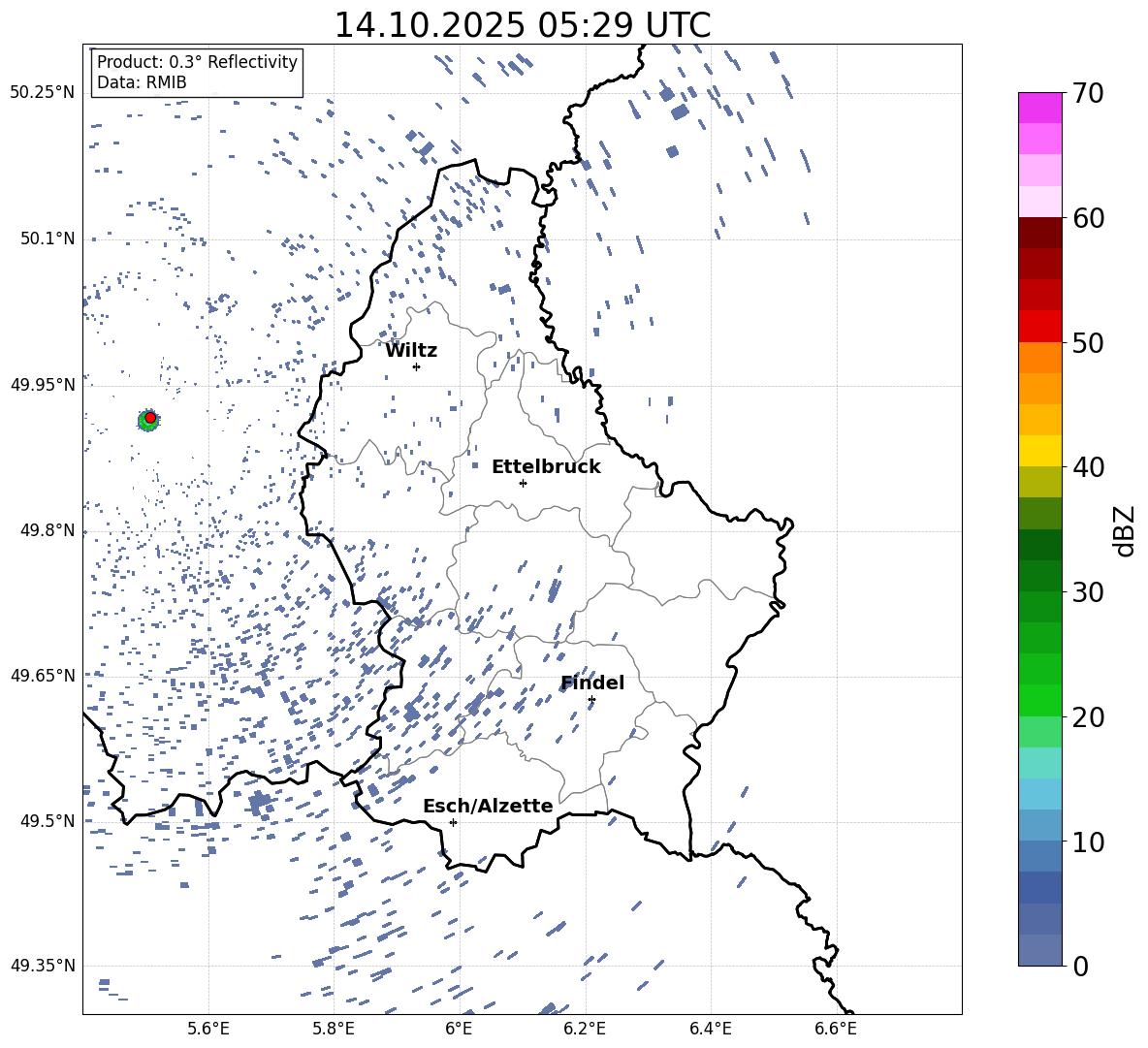1148x1048 pixels.
Task: Pick the magenta swatch at top of colorbar
Action: click(1040, 108)
